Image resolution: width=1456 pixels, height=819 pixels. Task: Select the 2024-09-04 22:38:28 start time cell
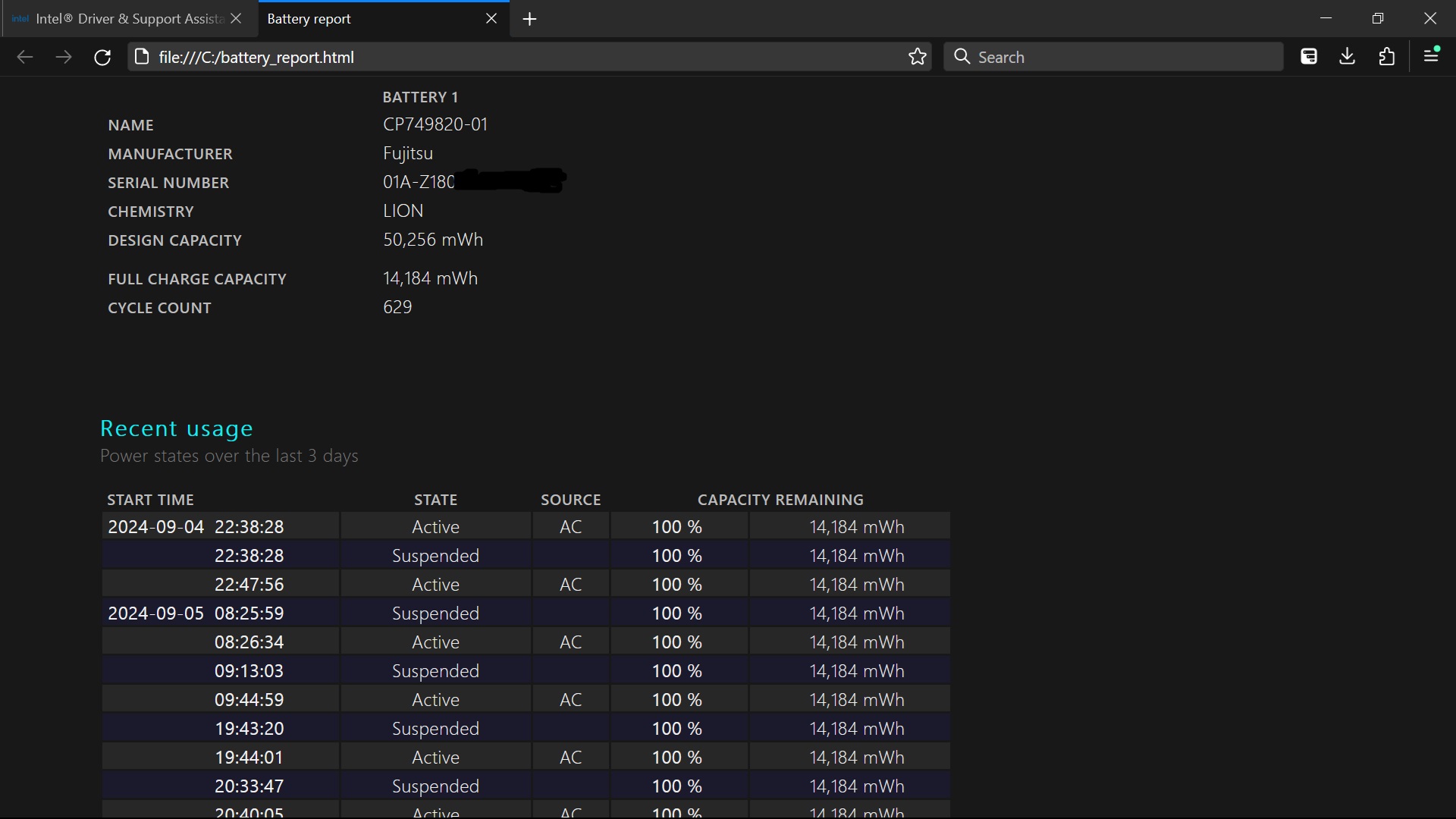(221, 526)
